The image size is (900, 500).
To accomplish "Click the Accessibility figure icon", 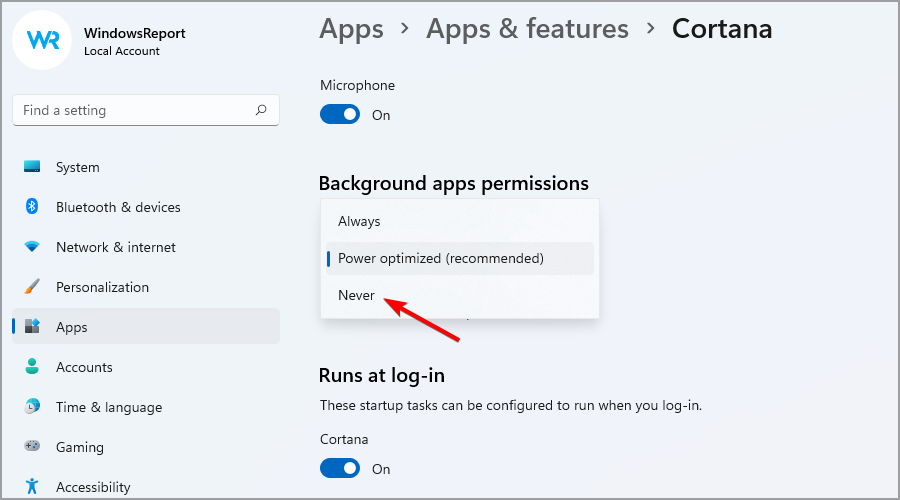I will click(x=32, y=486).
